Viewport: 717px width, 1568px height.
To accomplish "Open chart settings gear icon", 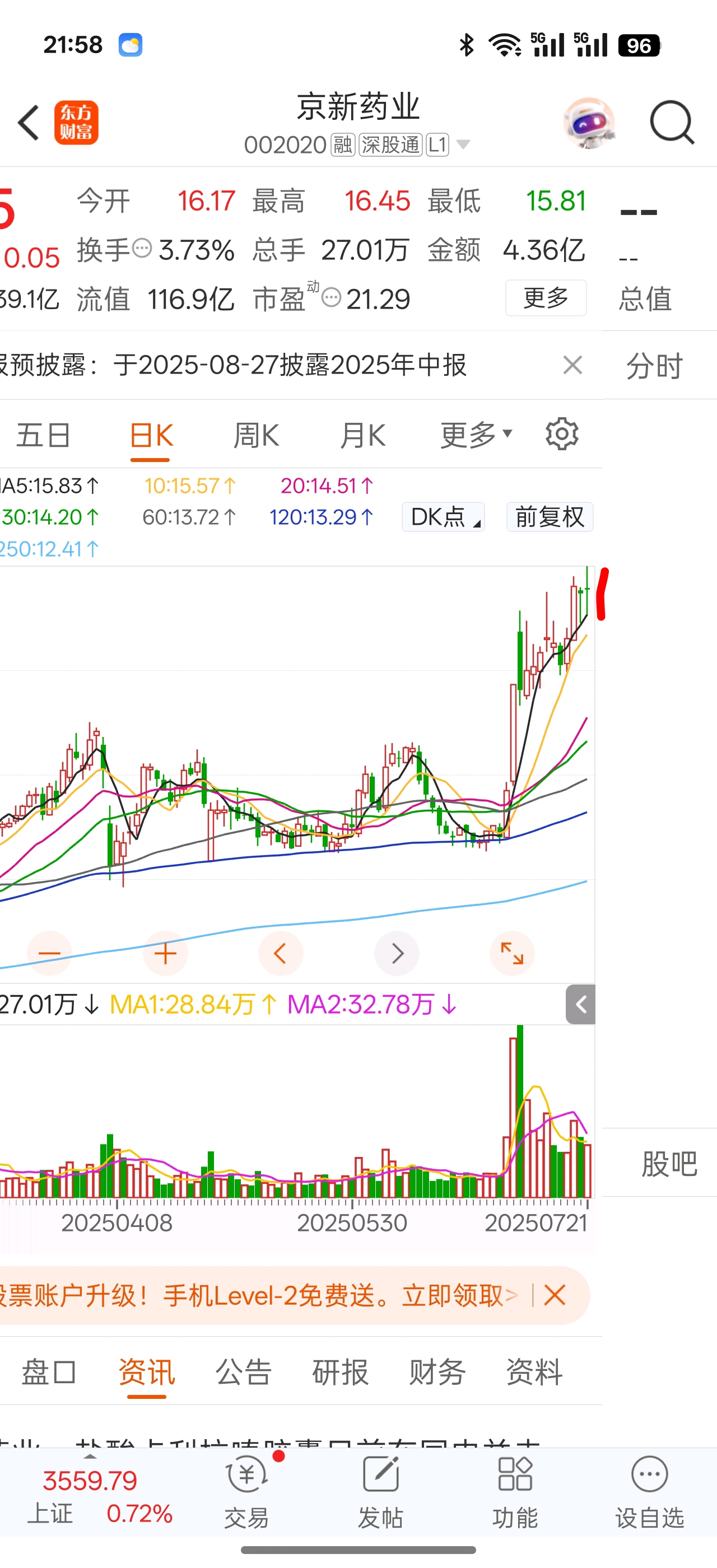I will [562, 434].
